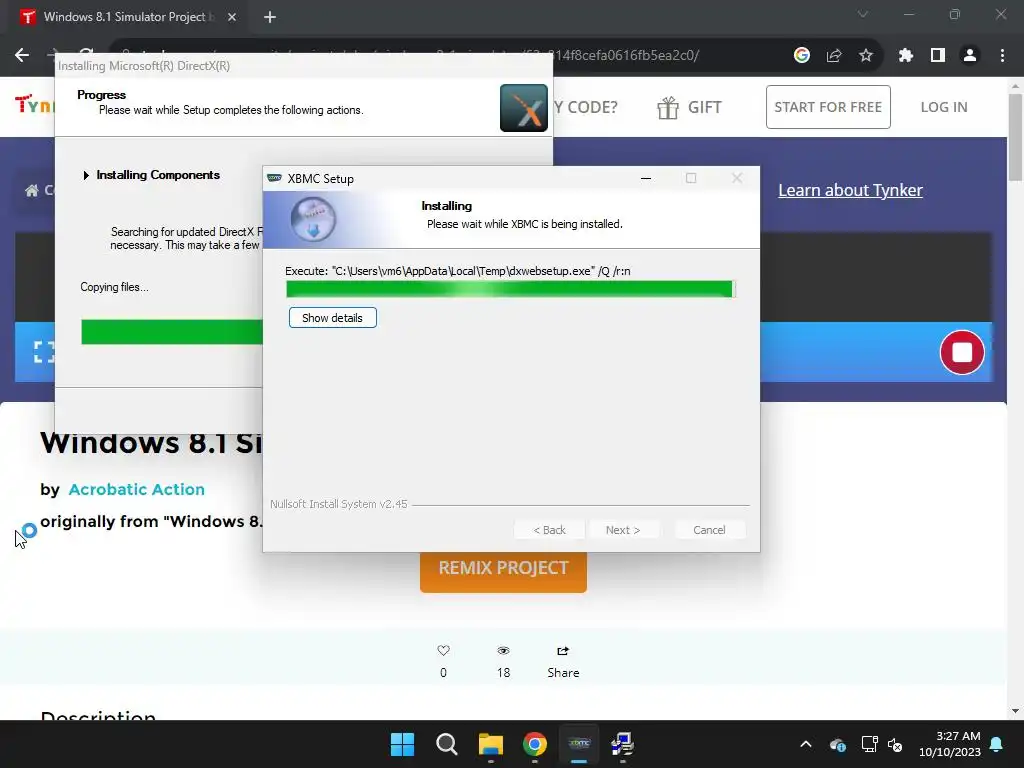
Task: Open File Explorer from the taskbar
Action: [490, 744]
